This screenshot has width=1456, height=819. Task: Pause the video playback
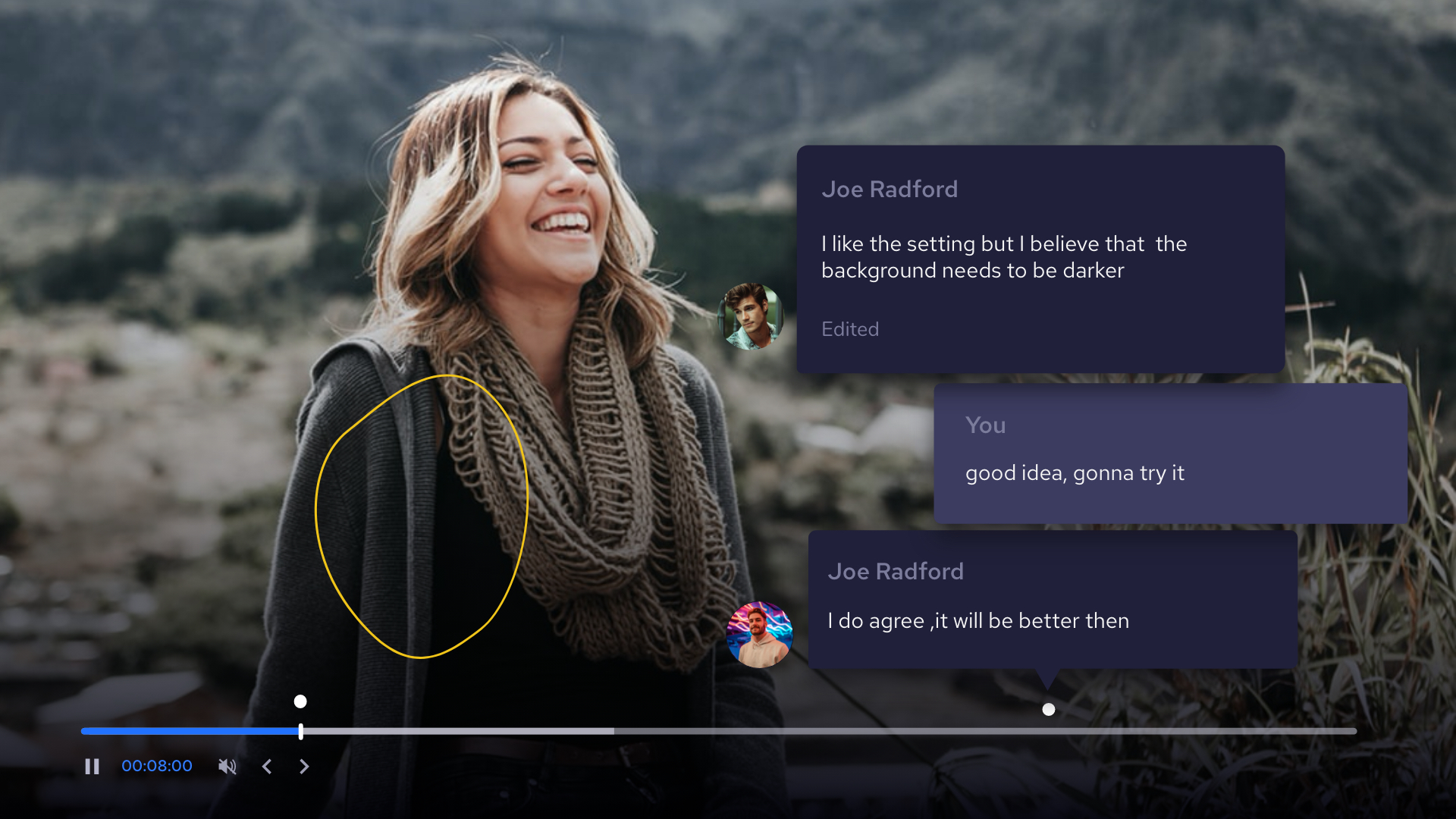(92, 767)
